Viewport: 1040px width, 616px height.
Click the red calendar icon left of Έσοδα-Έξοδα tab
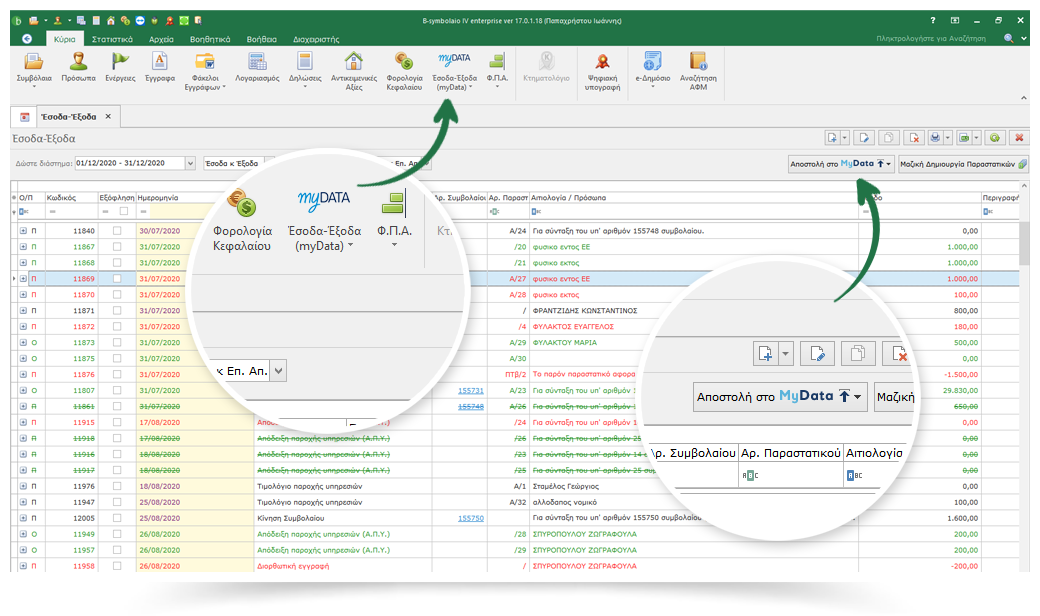25,117
